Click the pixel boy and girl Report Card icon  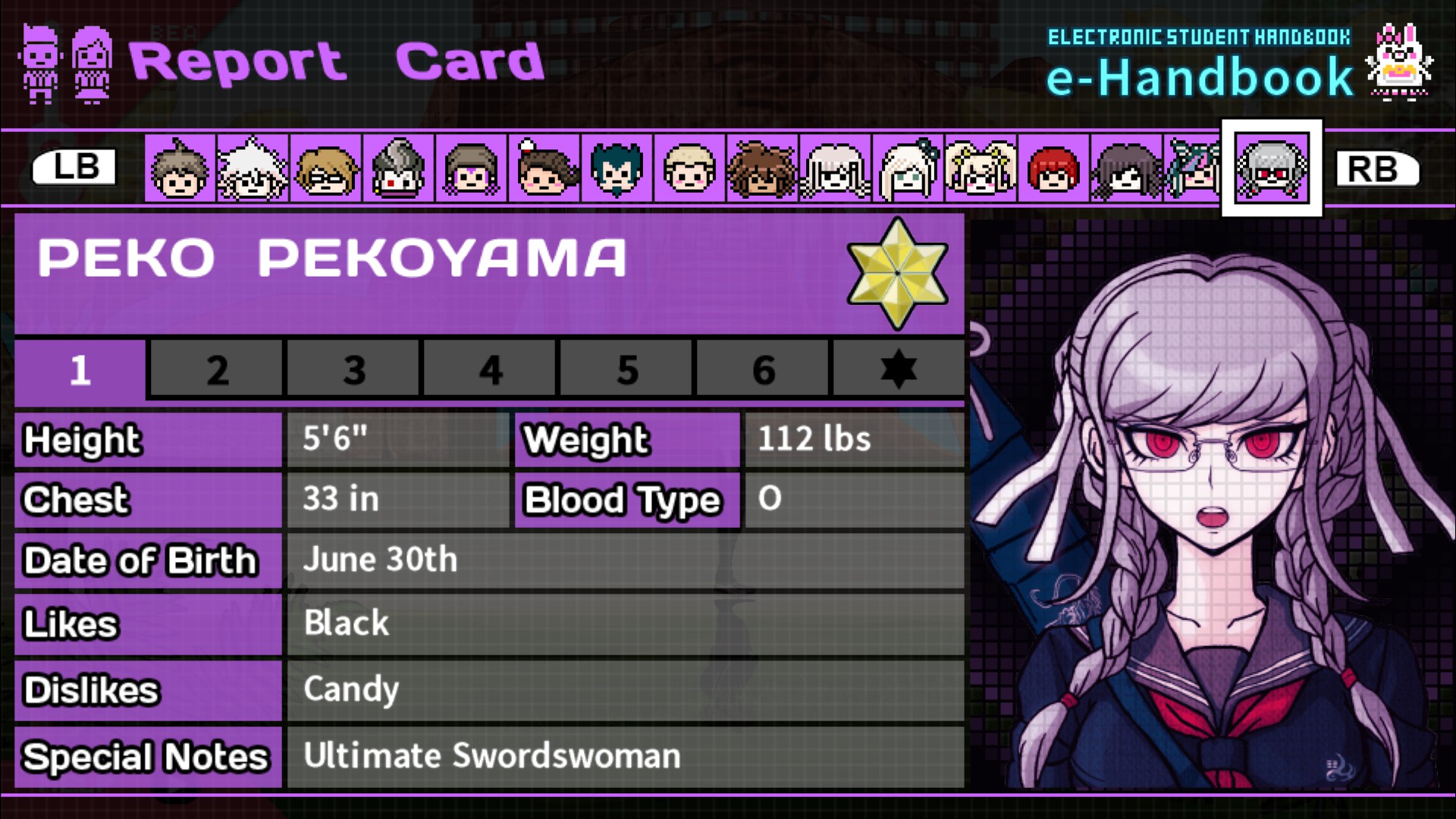[67, 64]
